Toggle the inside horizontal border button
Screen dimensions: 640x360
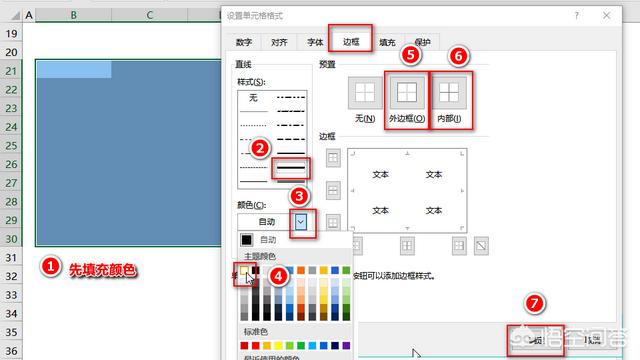(333, 190)
